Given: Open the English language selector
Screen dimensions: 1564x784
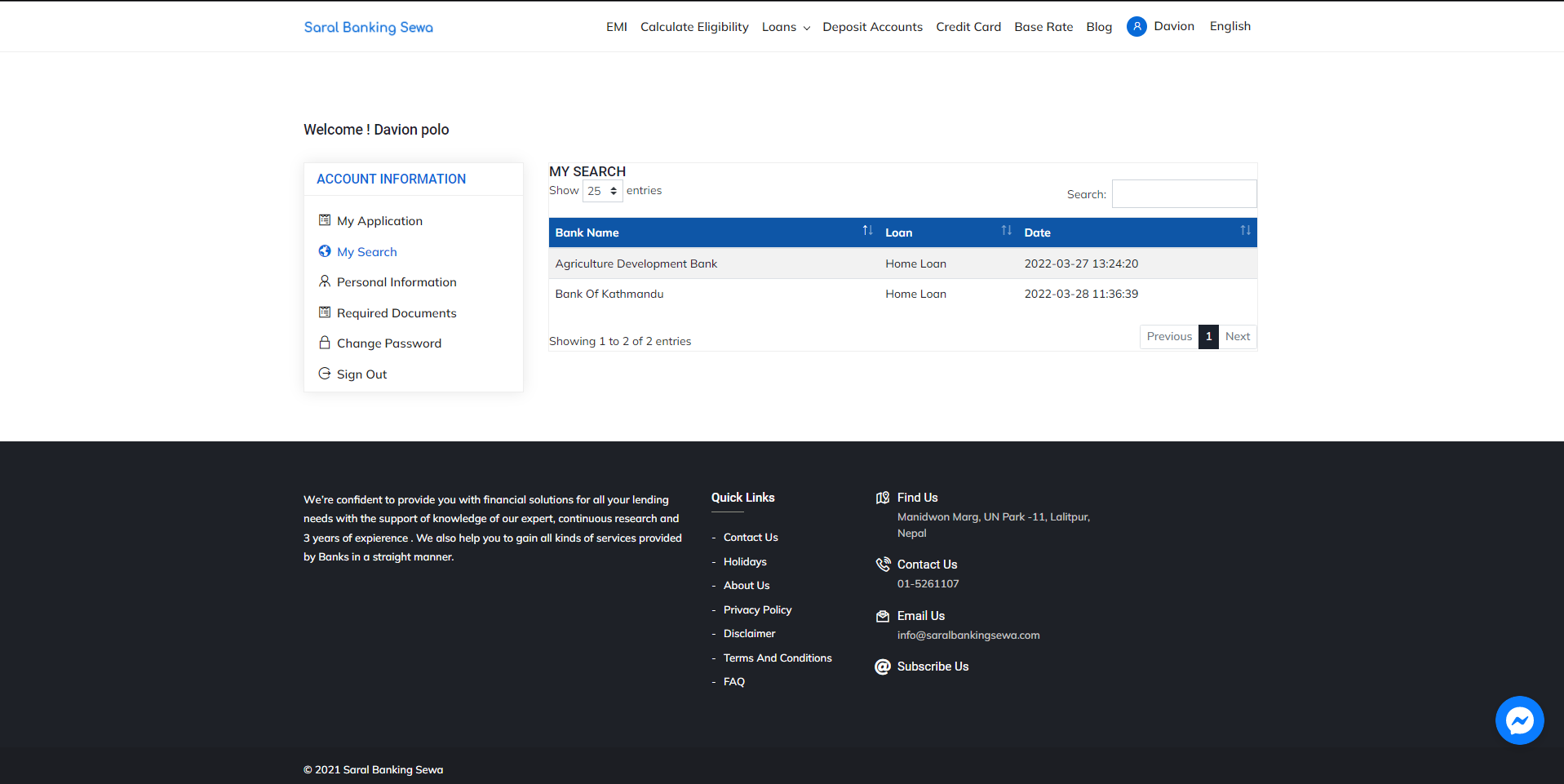Looking at the screenshot, I should tap(1230, 26).
